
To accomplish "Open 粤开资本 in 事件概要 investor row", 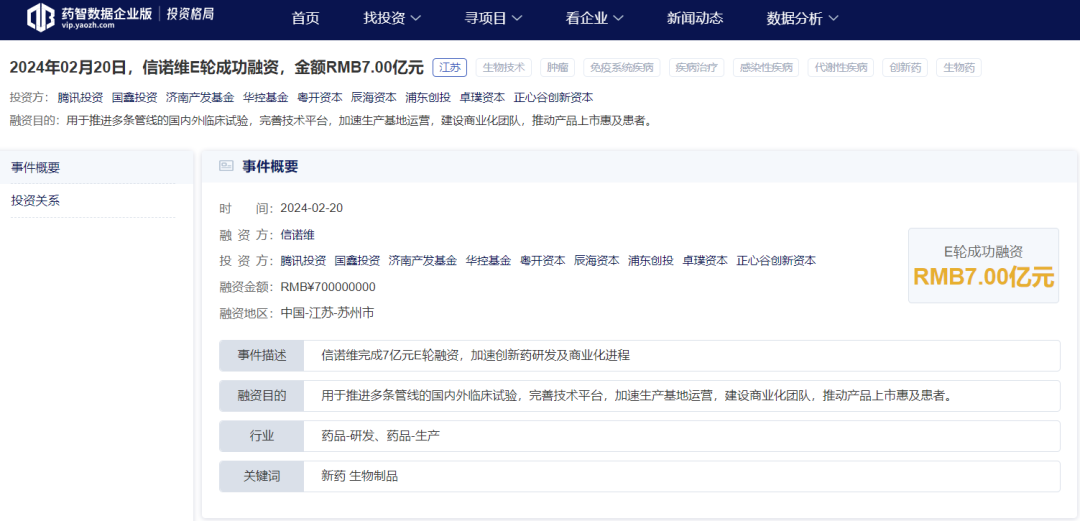I will pos(543,260).
